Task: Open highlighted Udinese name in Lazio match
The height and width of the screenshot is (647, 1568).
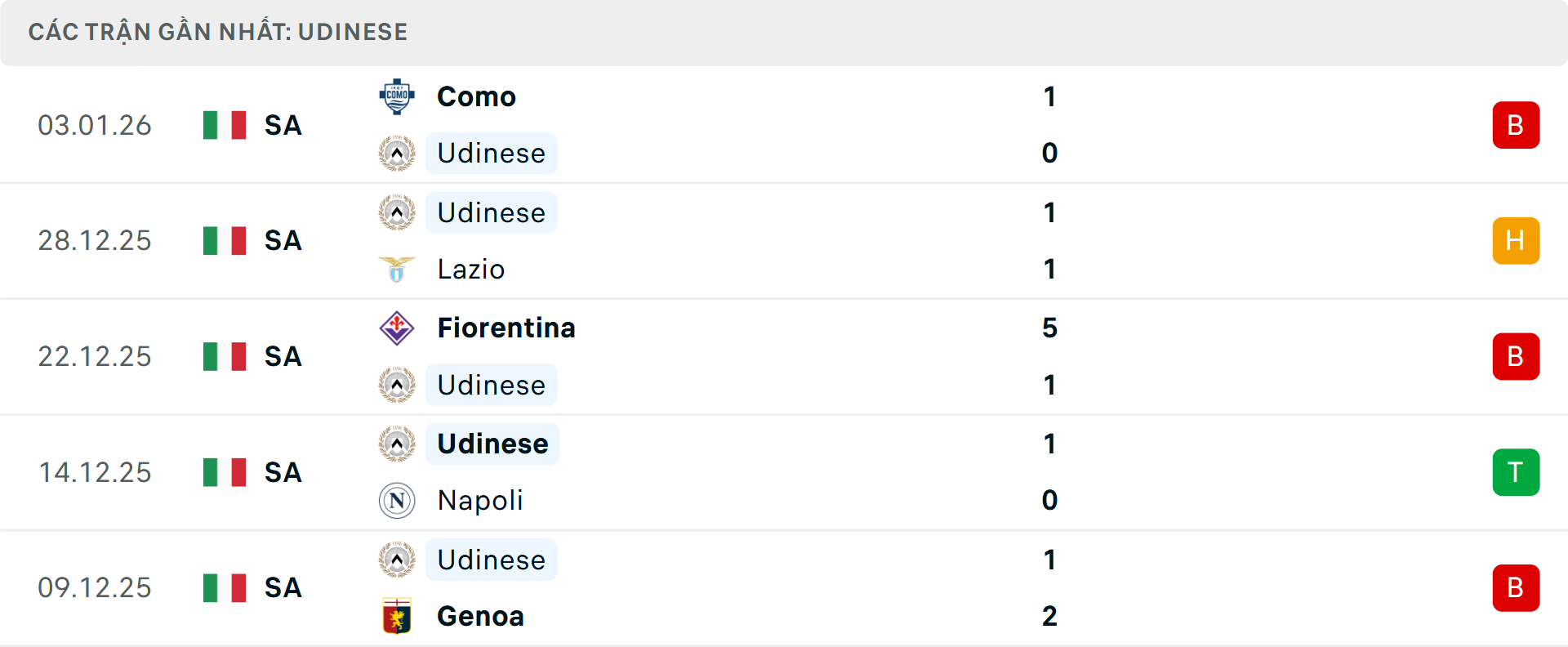Action: point(491,212)
